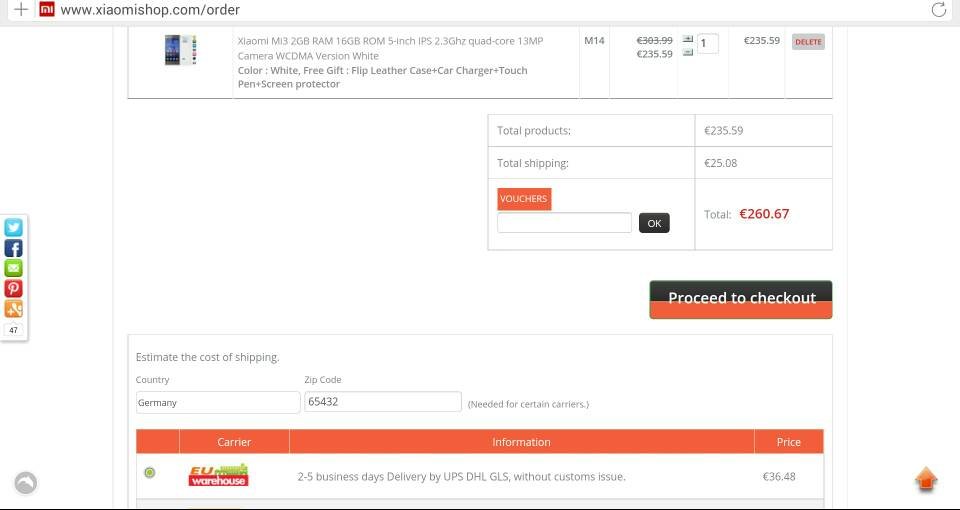This screenshot has width=960, height=510.
Task: Click the struck-through price €303.99
Action: (x=654, y=40)
